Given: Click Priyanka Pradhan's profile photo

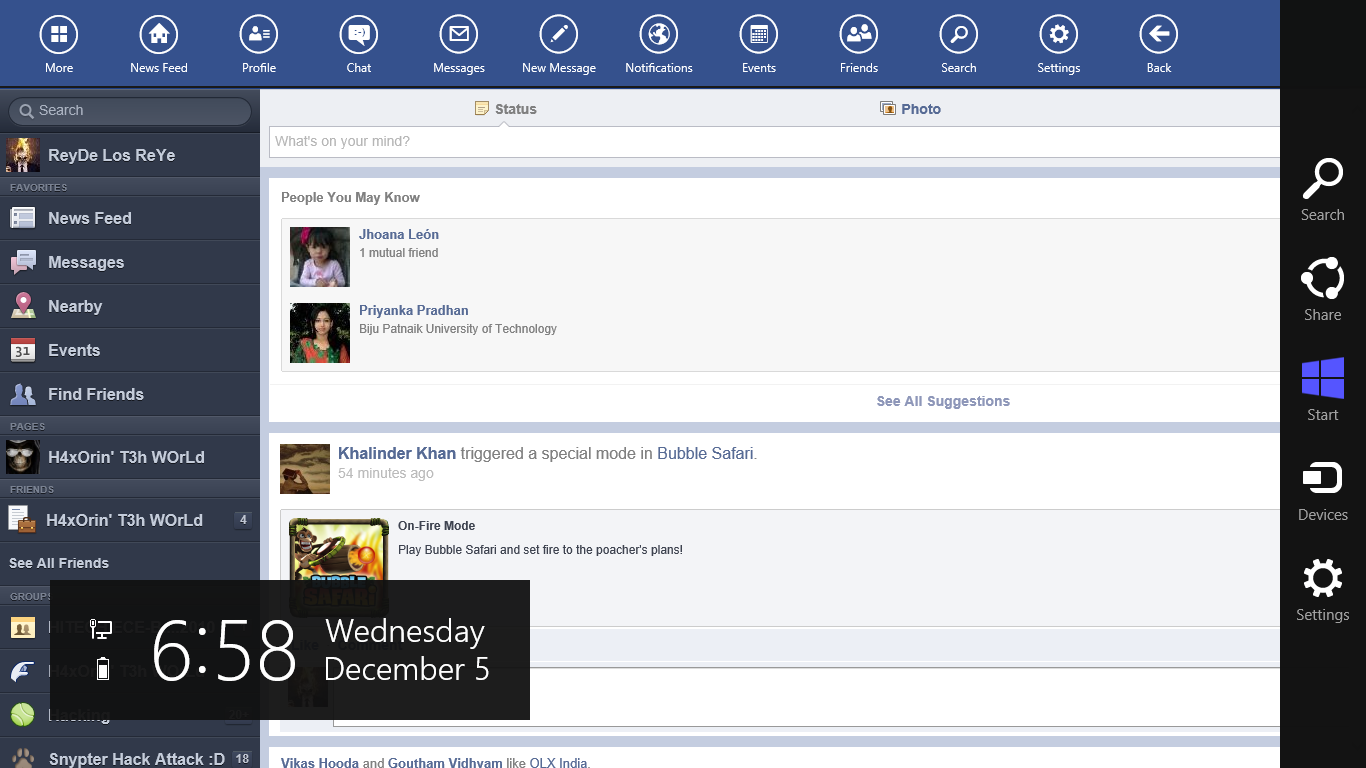Looking at the screenshot, I should point(320,333).
